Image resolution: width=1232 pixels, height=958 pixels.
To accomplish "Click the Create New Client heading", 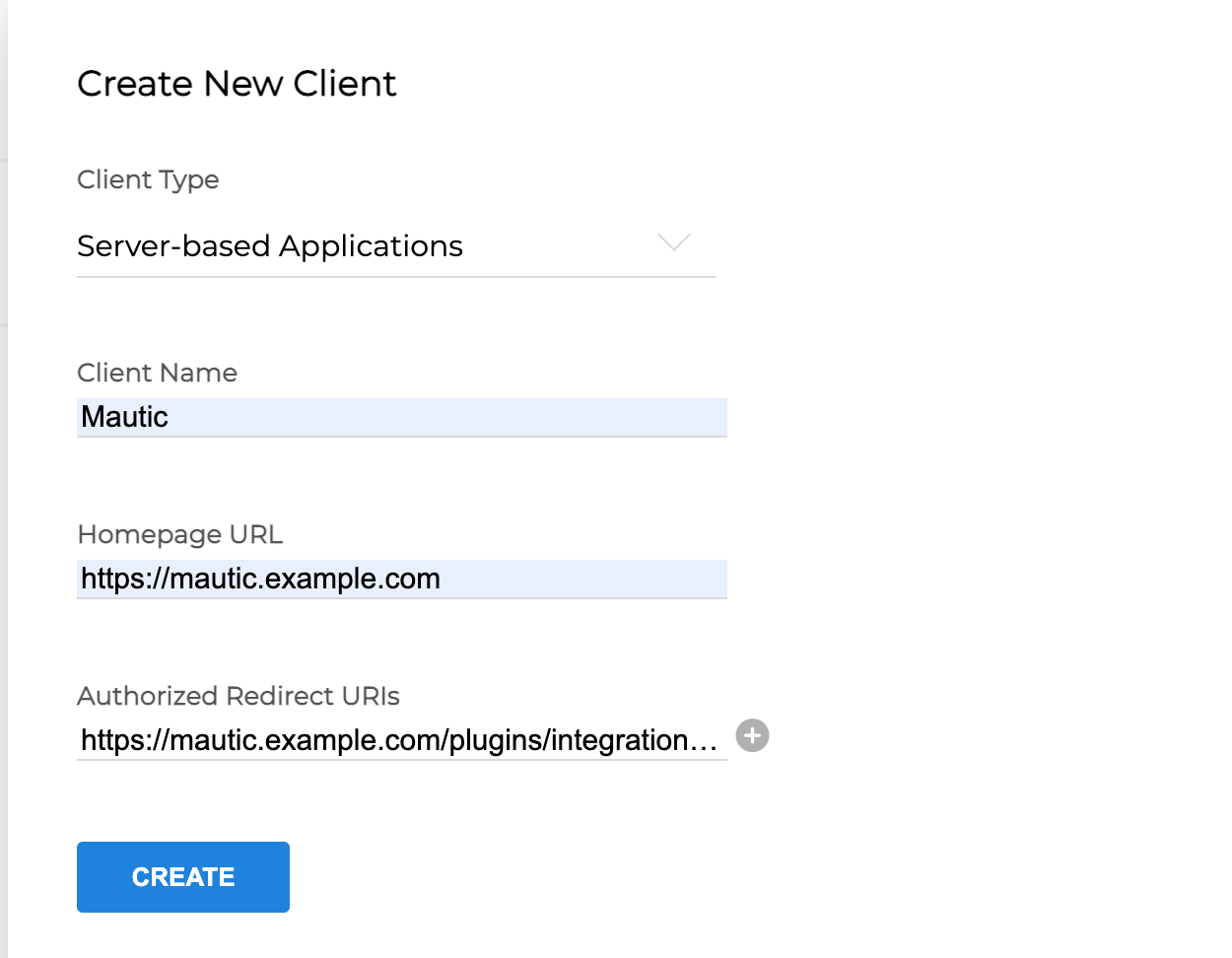I will click(237, 84).
